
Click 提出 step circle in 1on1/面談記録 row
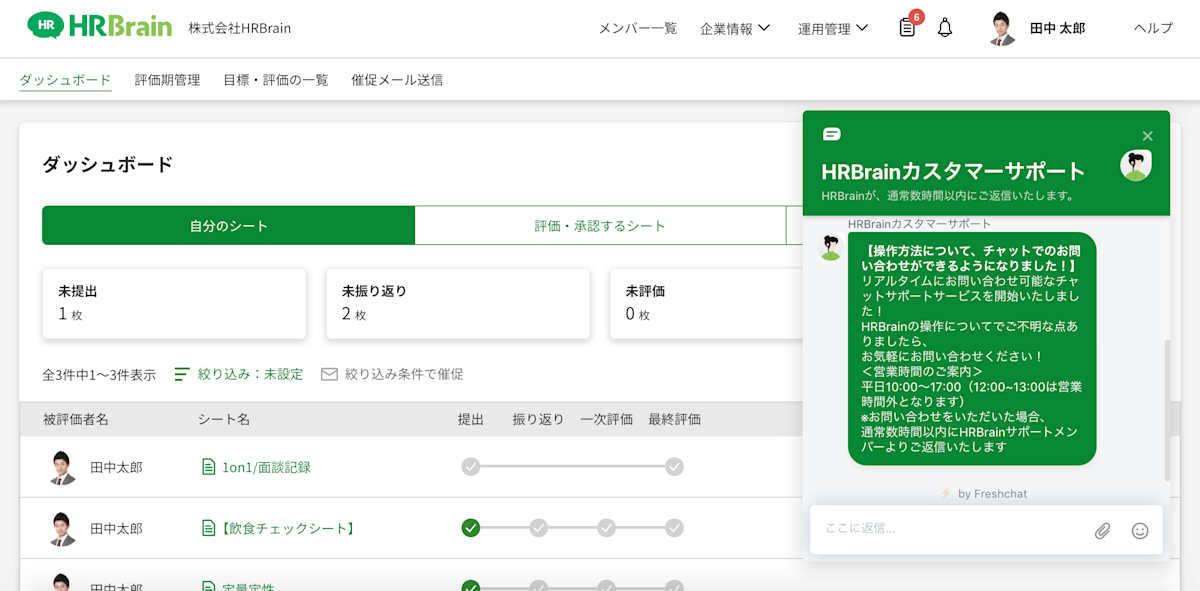(x=471, y=466)
